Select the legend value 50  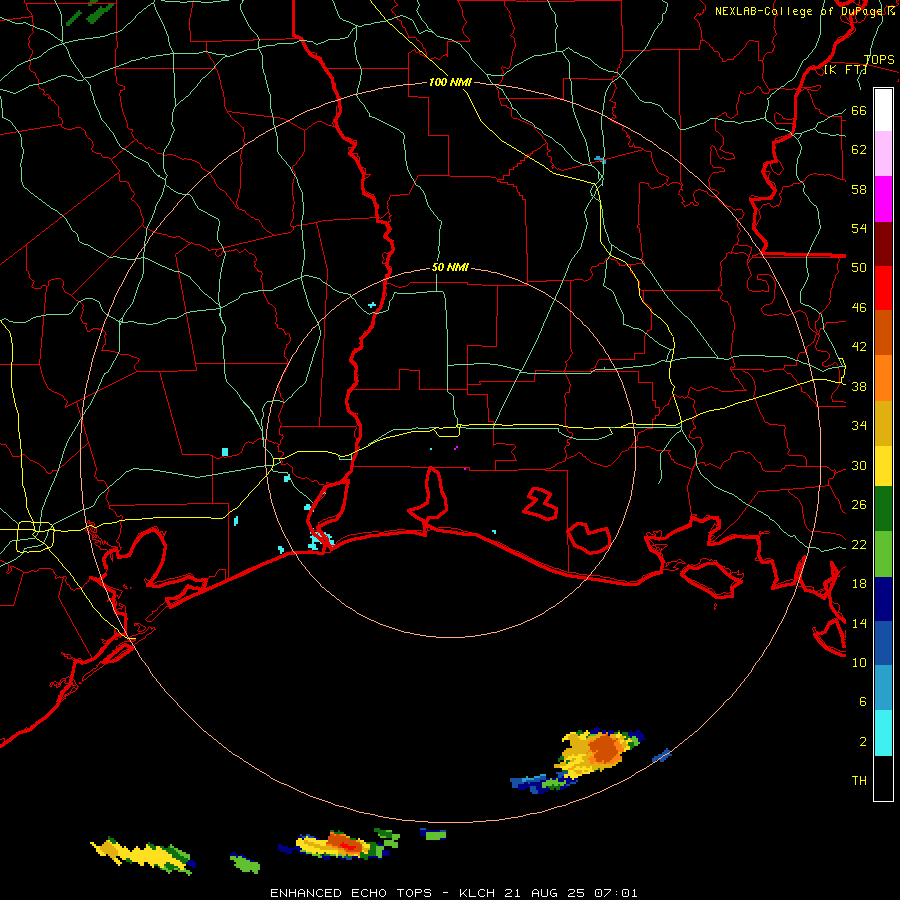tap(859, 268)
